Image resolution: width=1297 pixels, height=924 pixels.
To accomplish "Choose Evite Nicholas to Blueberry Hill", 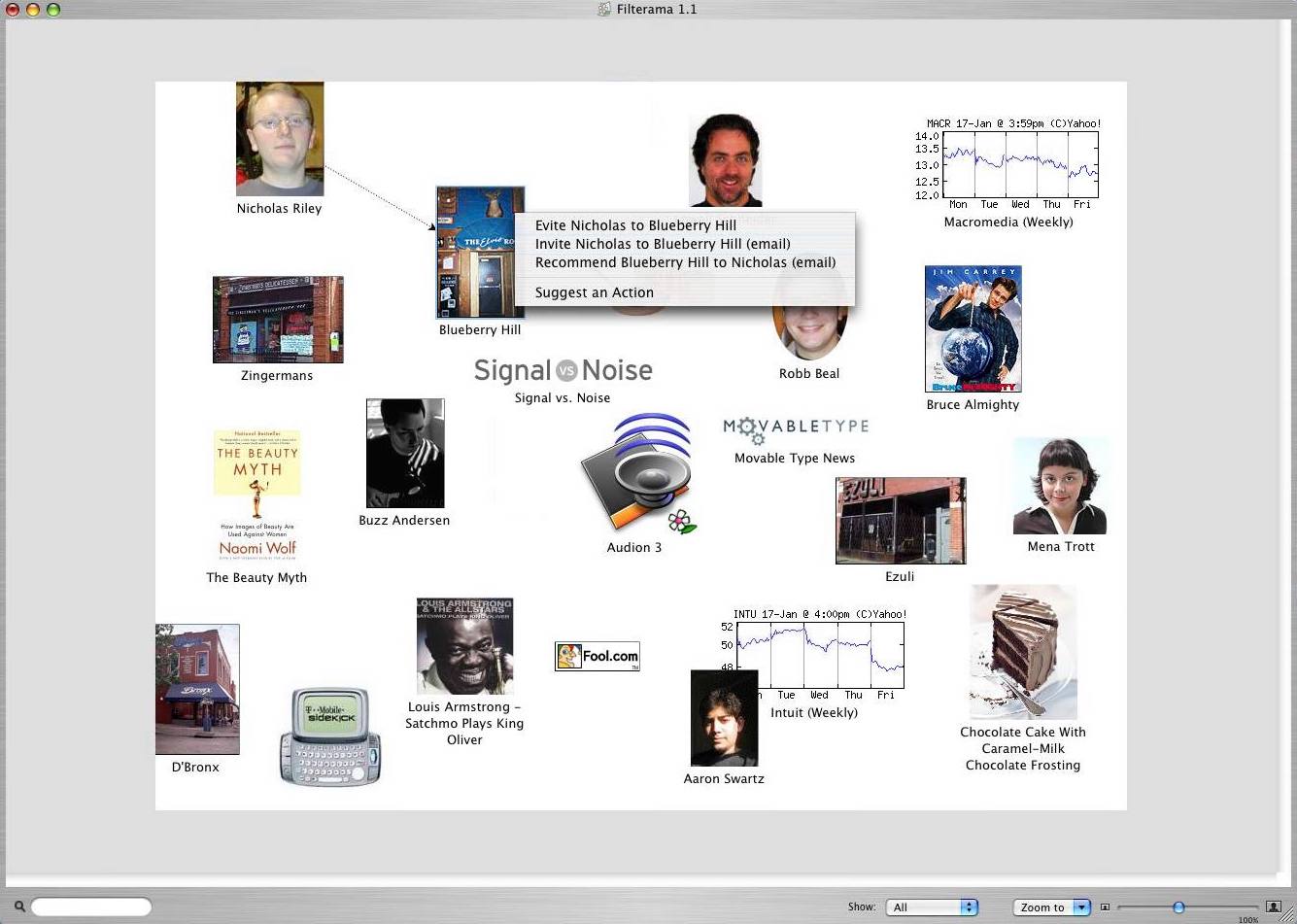I will pos(635,225).
